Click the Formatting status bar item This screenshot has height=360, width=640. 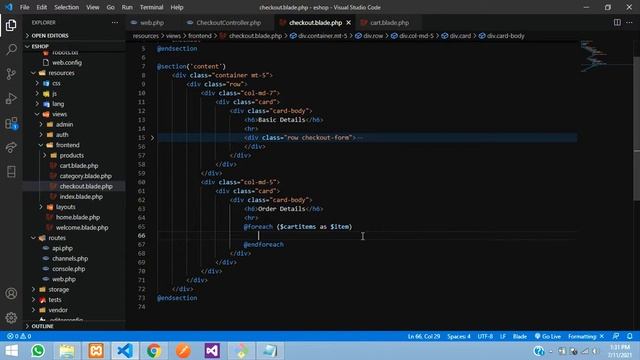point(586,336)
